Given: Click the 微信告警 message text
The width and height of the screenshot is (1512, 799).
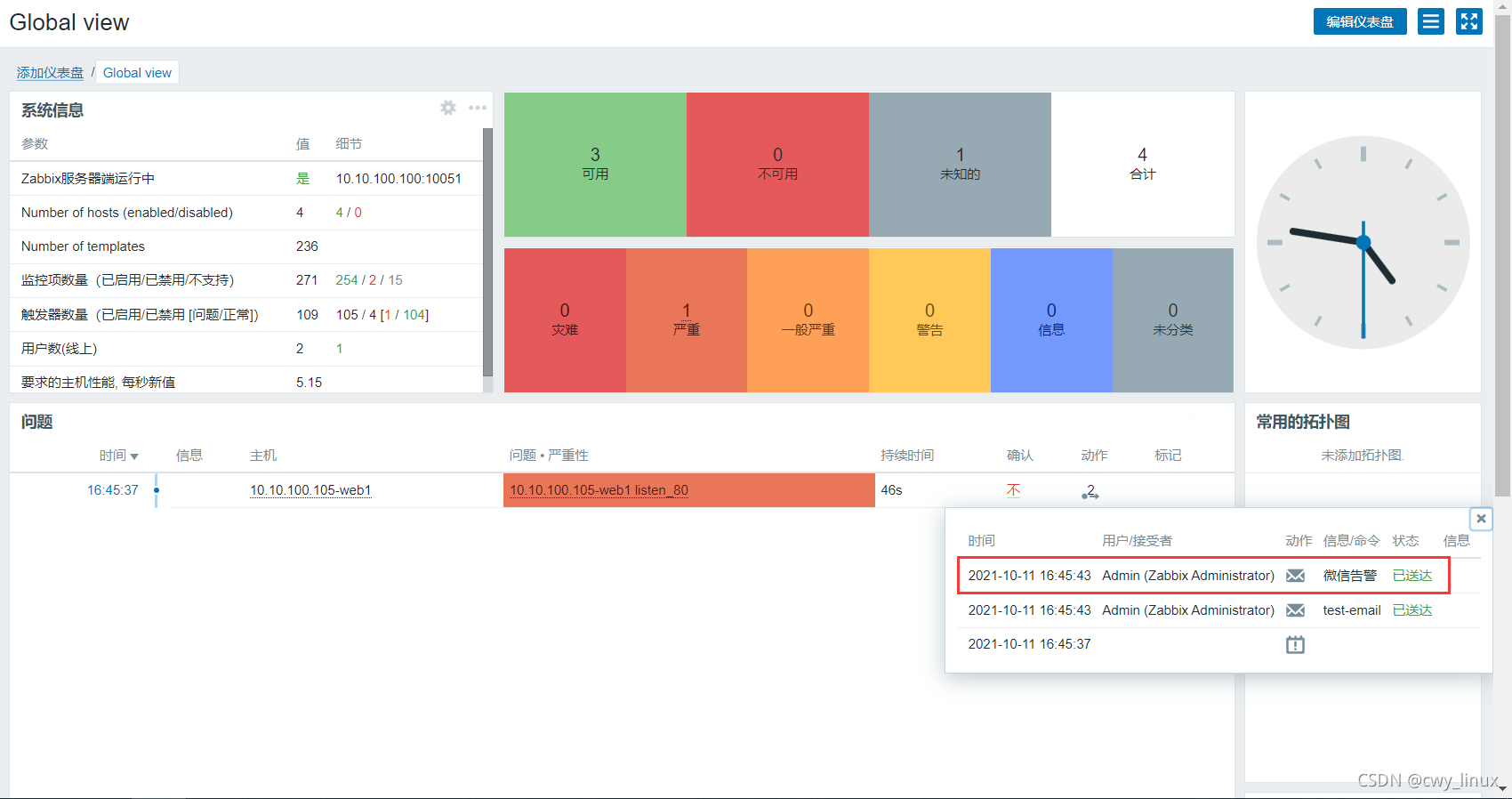Looking at the screenshot, I should (1349, 576).
